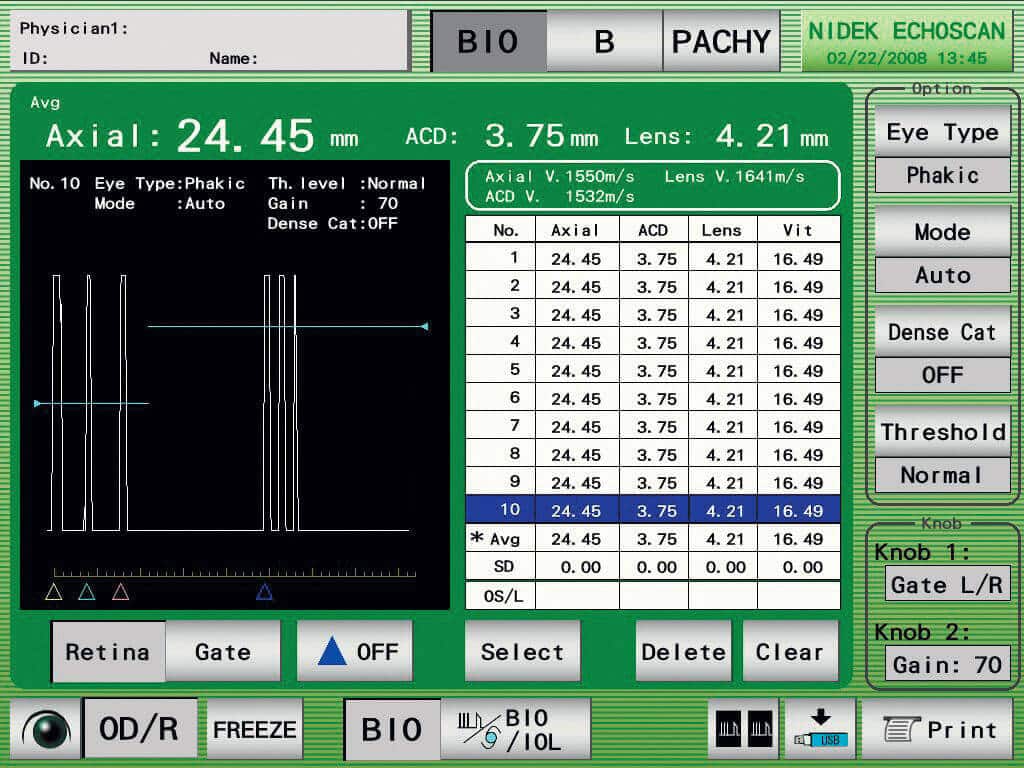
Task: Click the pink triangle marker below waveform
Action: 121,592
